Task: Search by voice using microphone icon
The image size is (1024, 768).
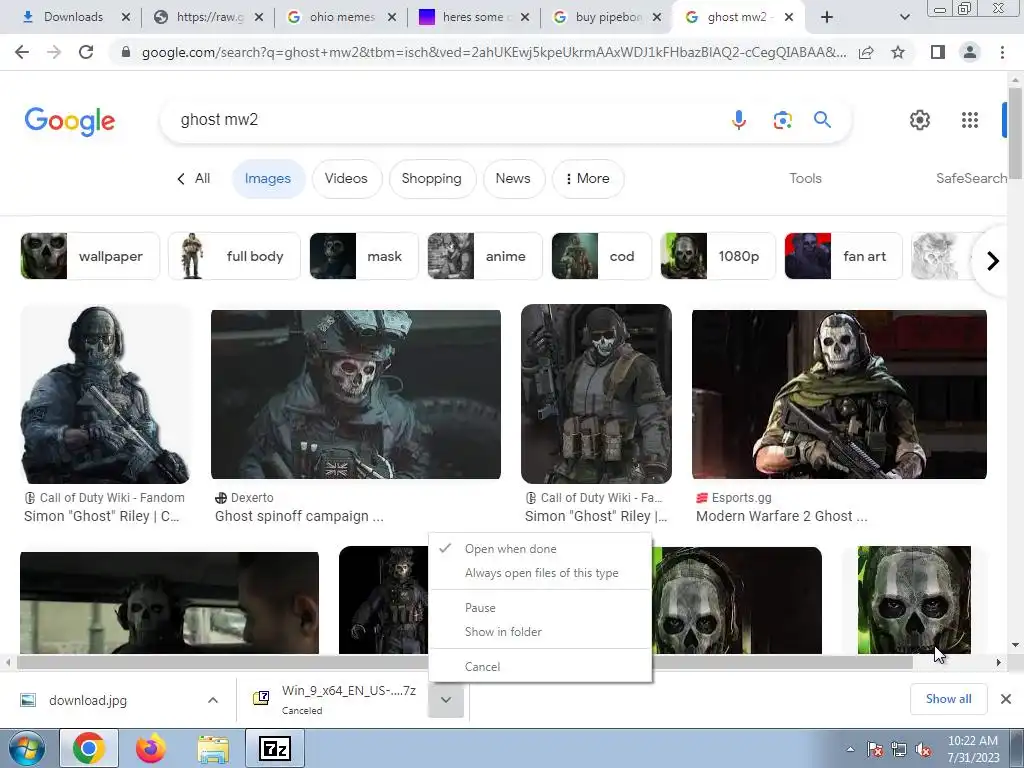Action: tap(739, 120)
